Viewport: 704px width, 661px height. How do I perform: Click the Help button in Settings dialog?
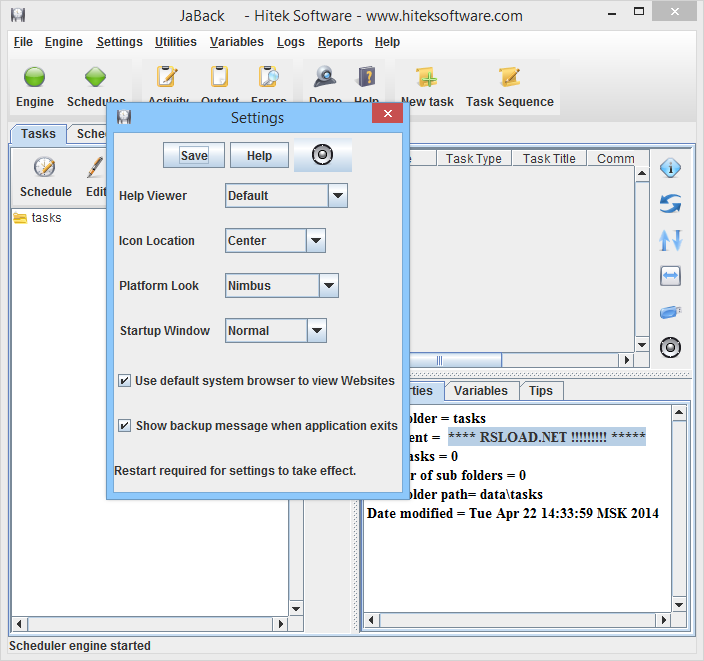(259, 156)
